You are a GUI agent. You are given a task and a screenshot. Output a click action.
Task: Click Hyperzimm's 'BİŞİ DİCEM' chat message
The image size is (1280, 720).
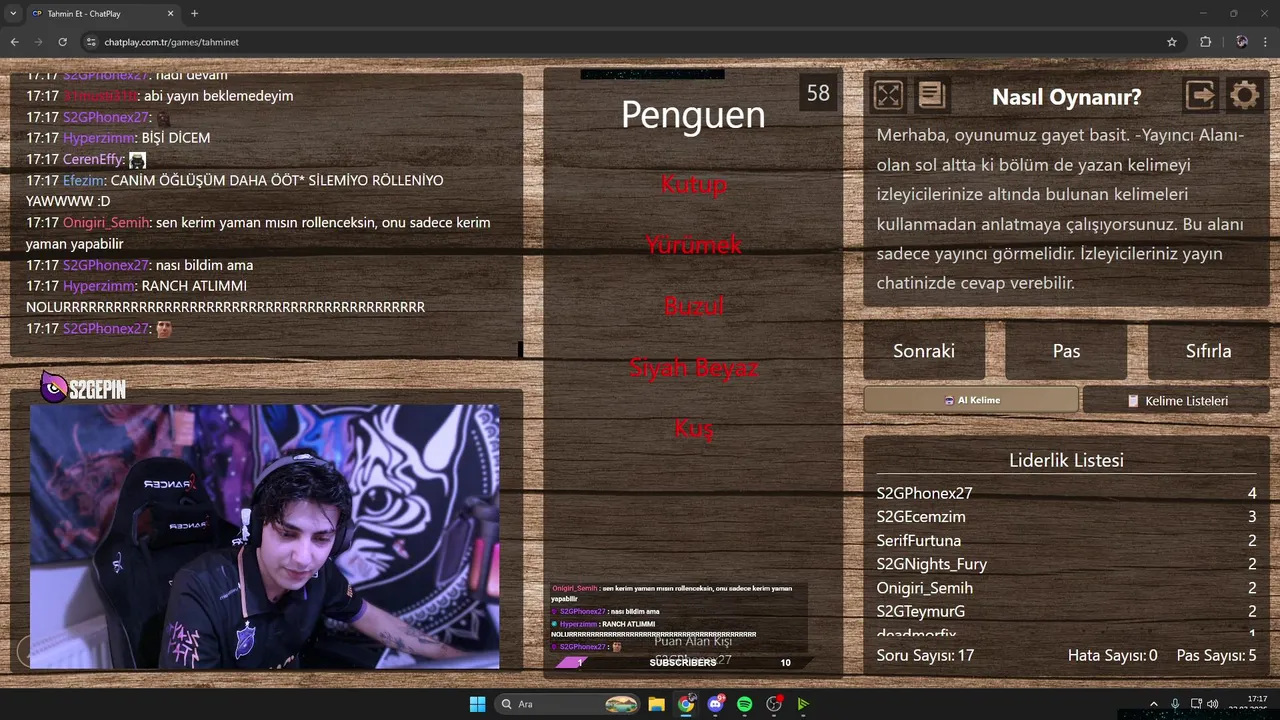(118, 138)
